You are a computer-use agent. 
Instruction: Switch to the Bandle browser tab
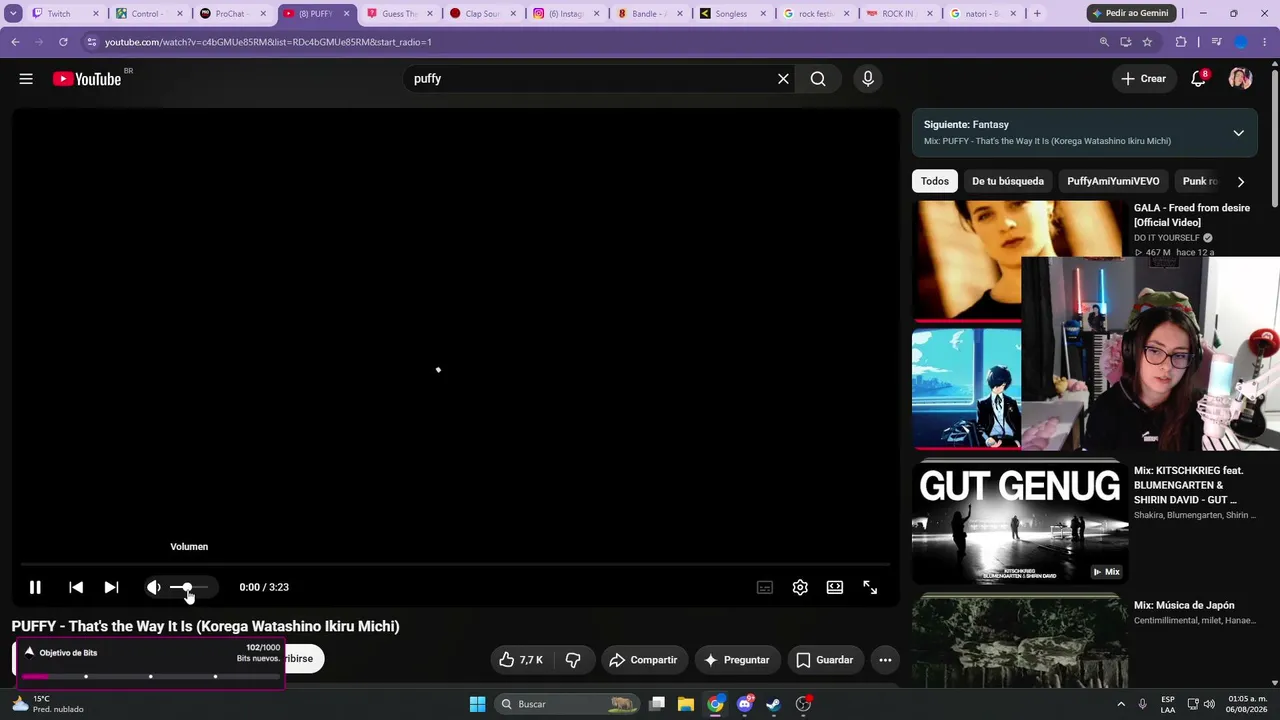point(648,14)
